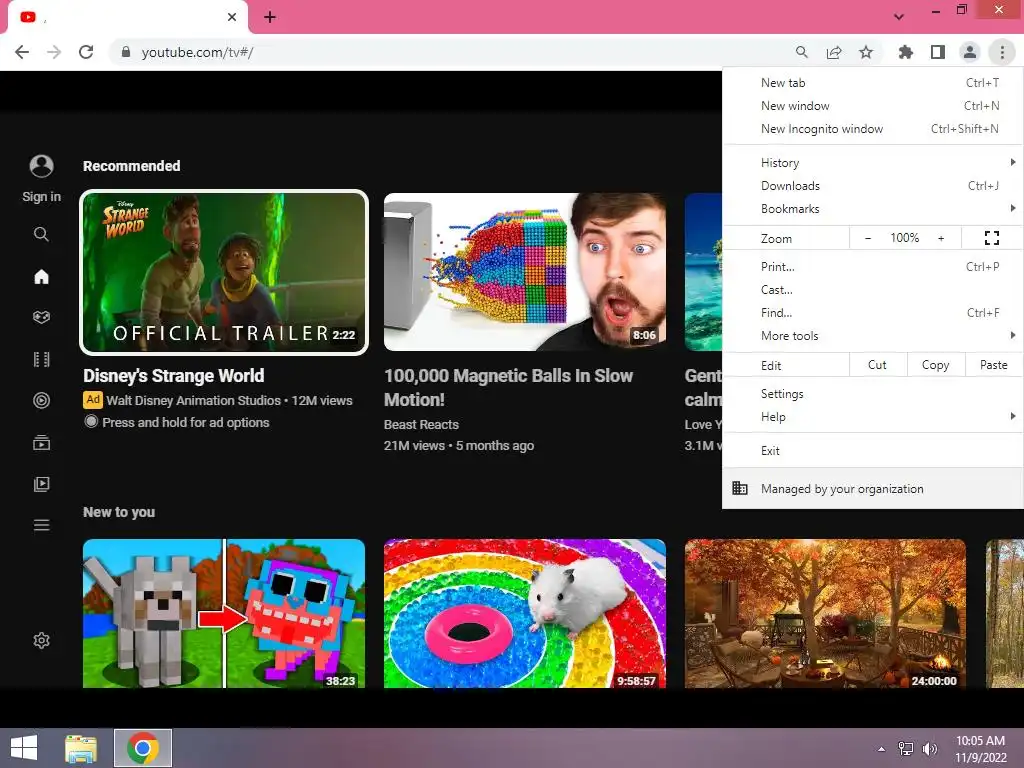
Task: Open the tab search dropdown chevron
Action: coord(899,17)
